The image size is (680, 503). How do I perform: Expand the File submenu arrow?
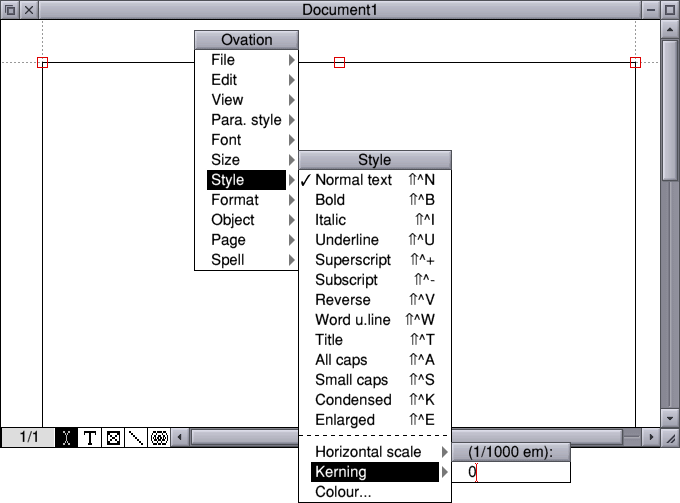click(292, 60)
